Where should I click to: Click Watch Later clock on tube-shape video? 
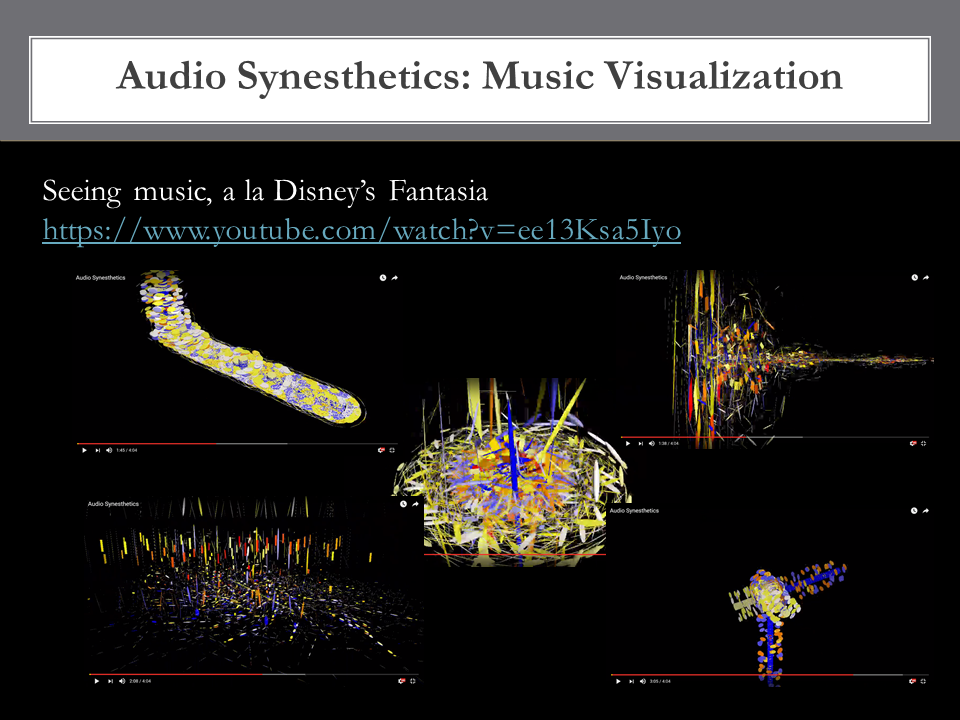[x=382, y=278]
